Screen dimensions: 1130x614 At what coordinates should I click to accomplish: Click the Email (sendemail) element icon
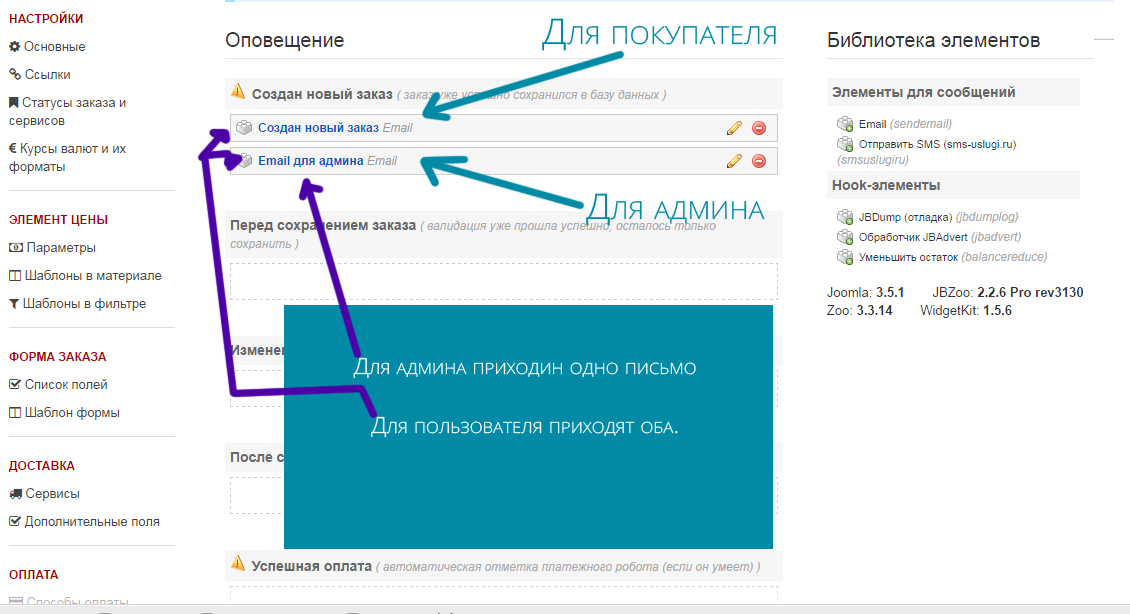tap(845, 124)
